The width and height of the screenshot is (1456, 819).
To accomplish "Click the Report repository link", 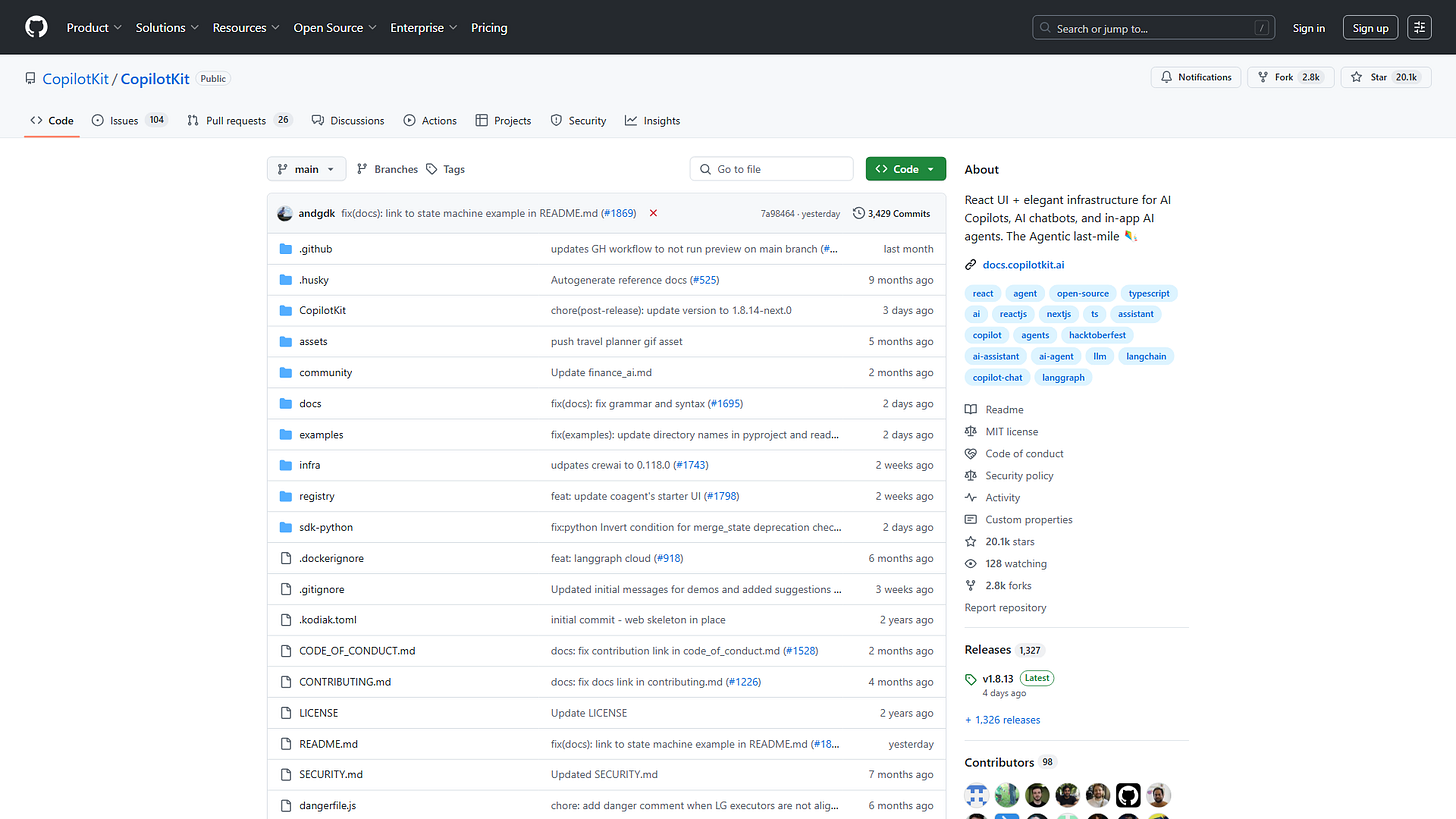I will click(1005, 608).
